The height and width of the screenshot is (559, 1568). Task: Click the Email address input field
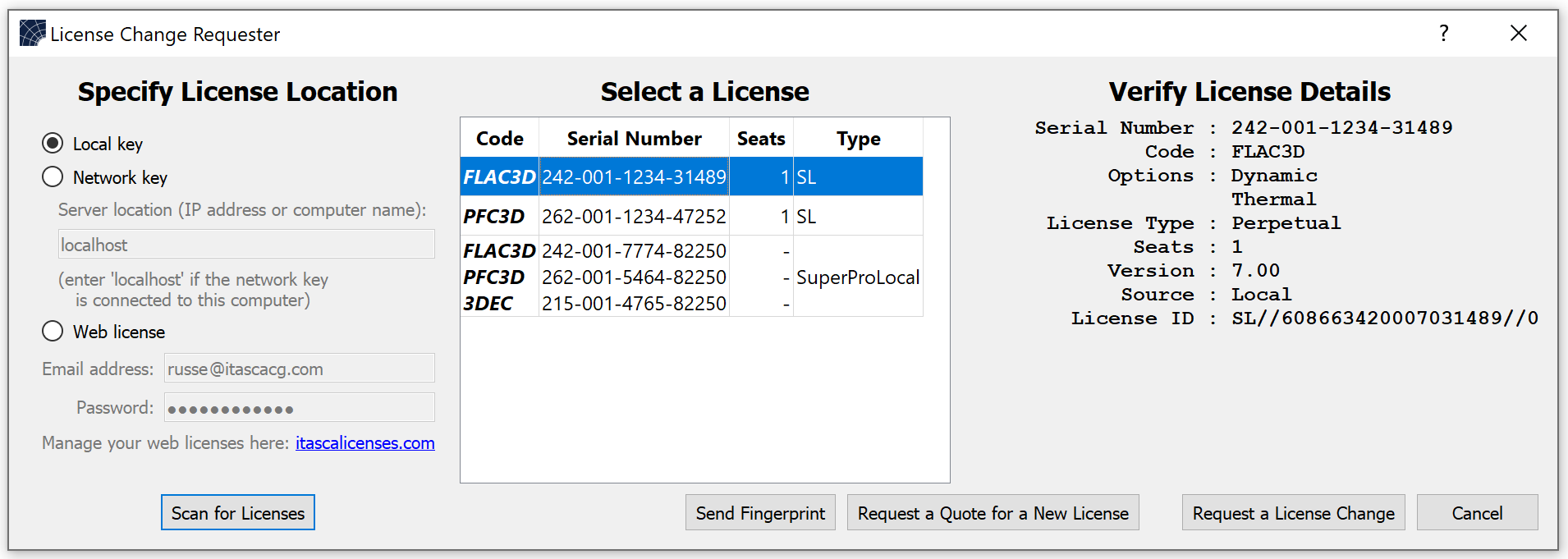299,369
